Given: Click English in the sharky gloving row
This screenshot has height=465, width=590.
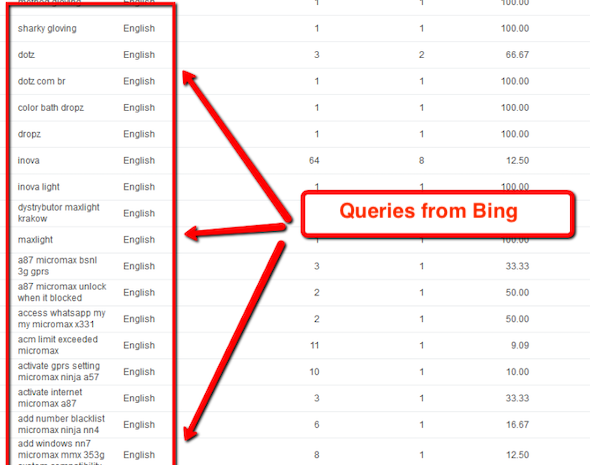Looking at the screenshot, I should click(x=139, y=29).
